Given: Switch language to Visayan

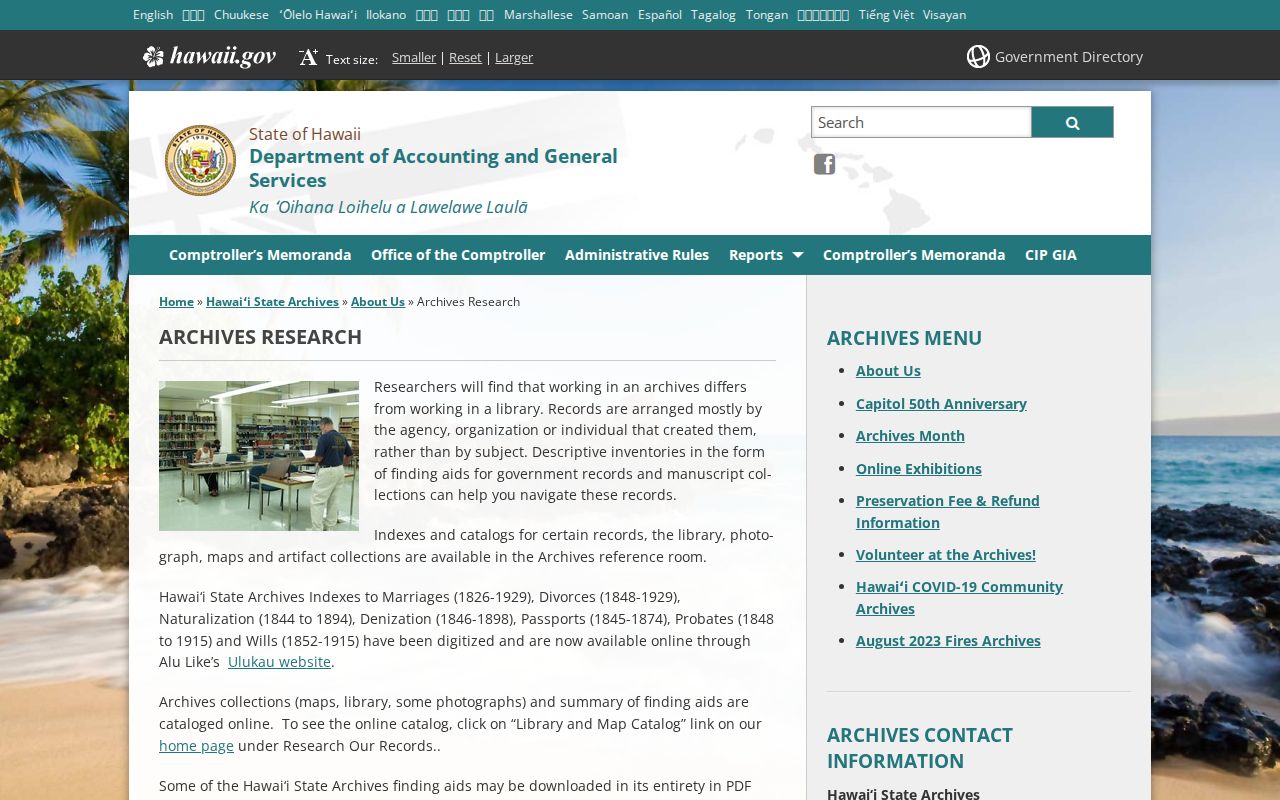Looking at the screenshot, I should [x=944, y=14].
